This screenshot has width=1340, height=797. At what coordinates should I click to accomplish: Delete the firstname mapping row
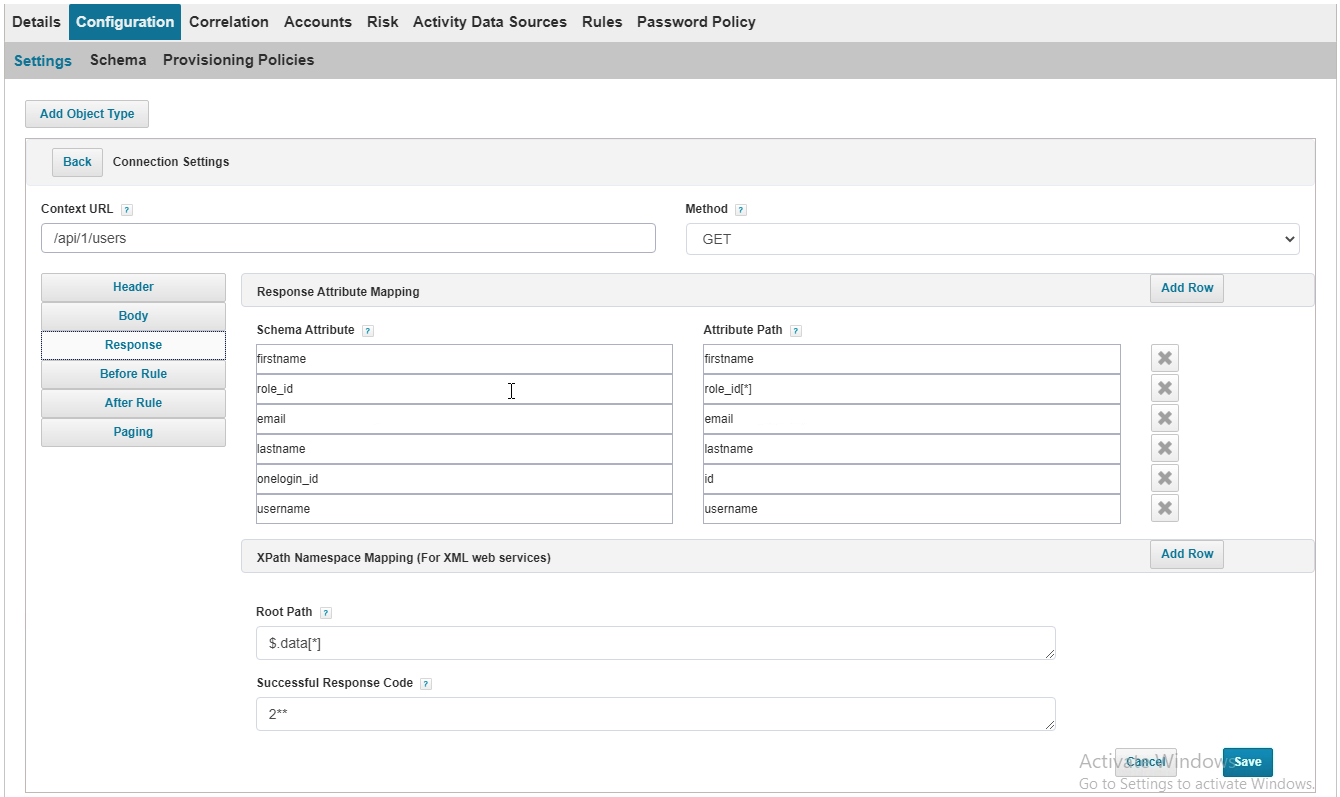(1164, 358)
